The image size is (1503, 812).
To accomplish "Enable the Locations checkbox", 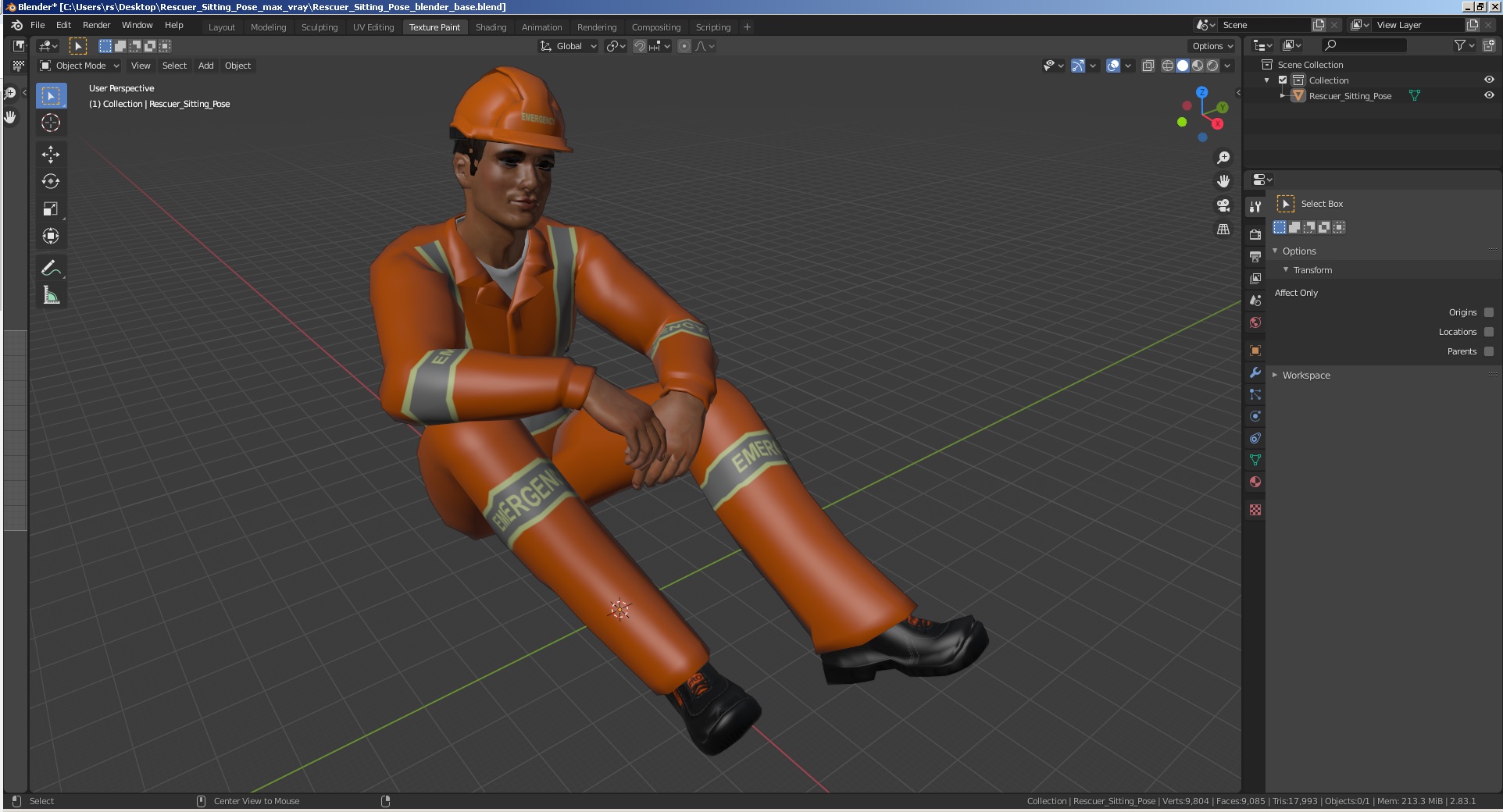I will click(x=1489, y=332).
